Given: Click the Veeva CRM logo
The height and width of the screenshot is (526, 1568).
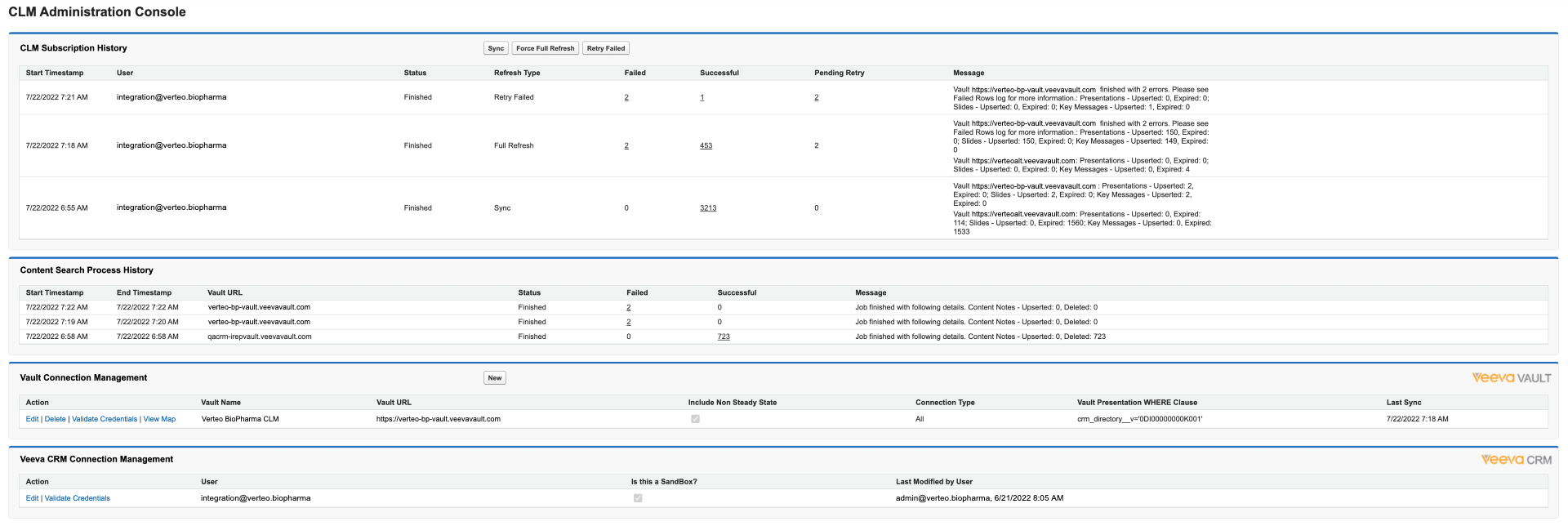Looking at the screenshot, I should 1516,460.
